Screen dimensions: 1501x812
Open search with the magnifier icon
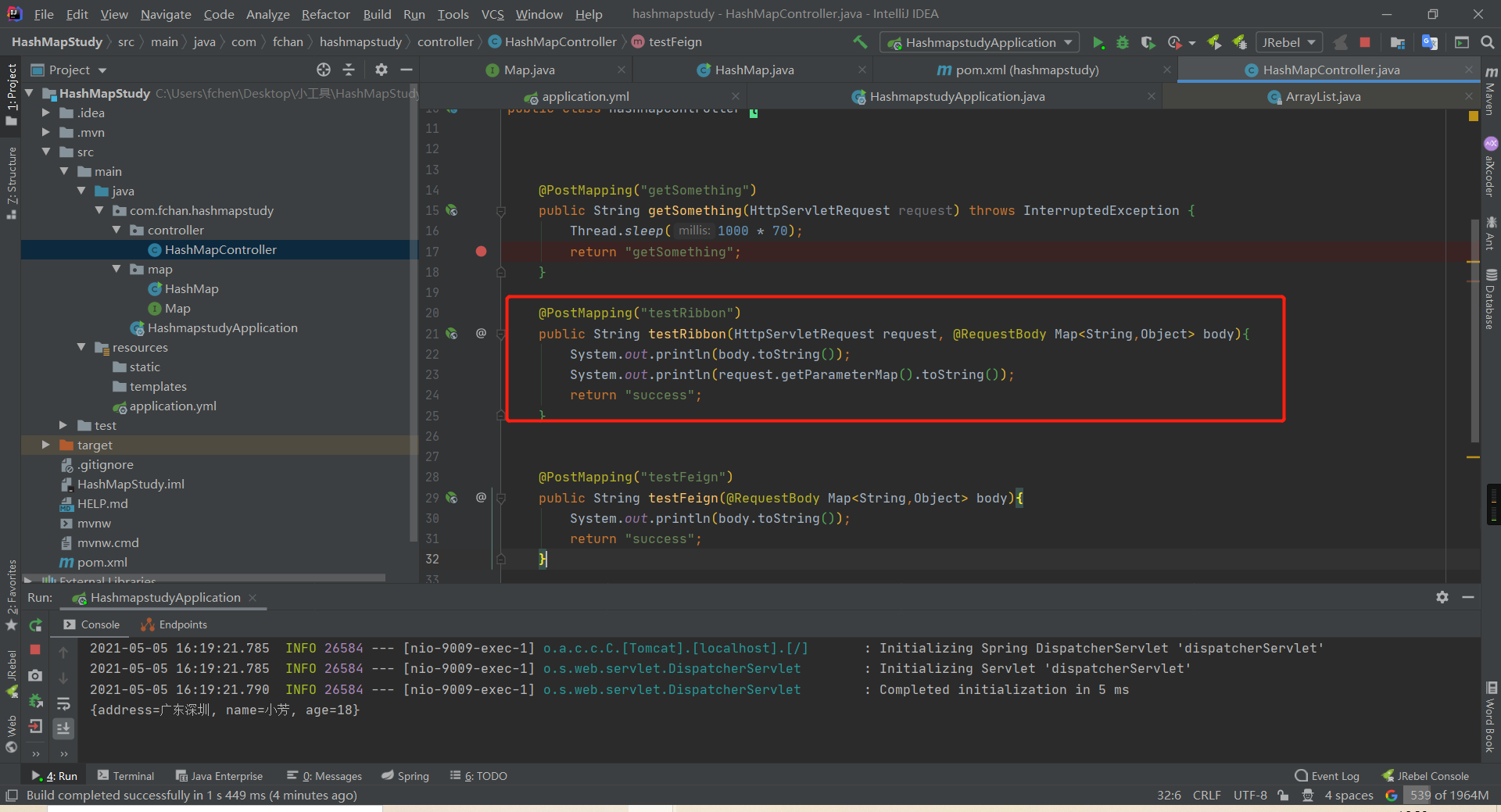[x=1488, y=42]
